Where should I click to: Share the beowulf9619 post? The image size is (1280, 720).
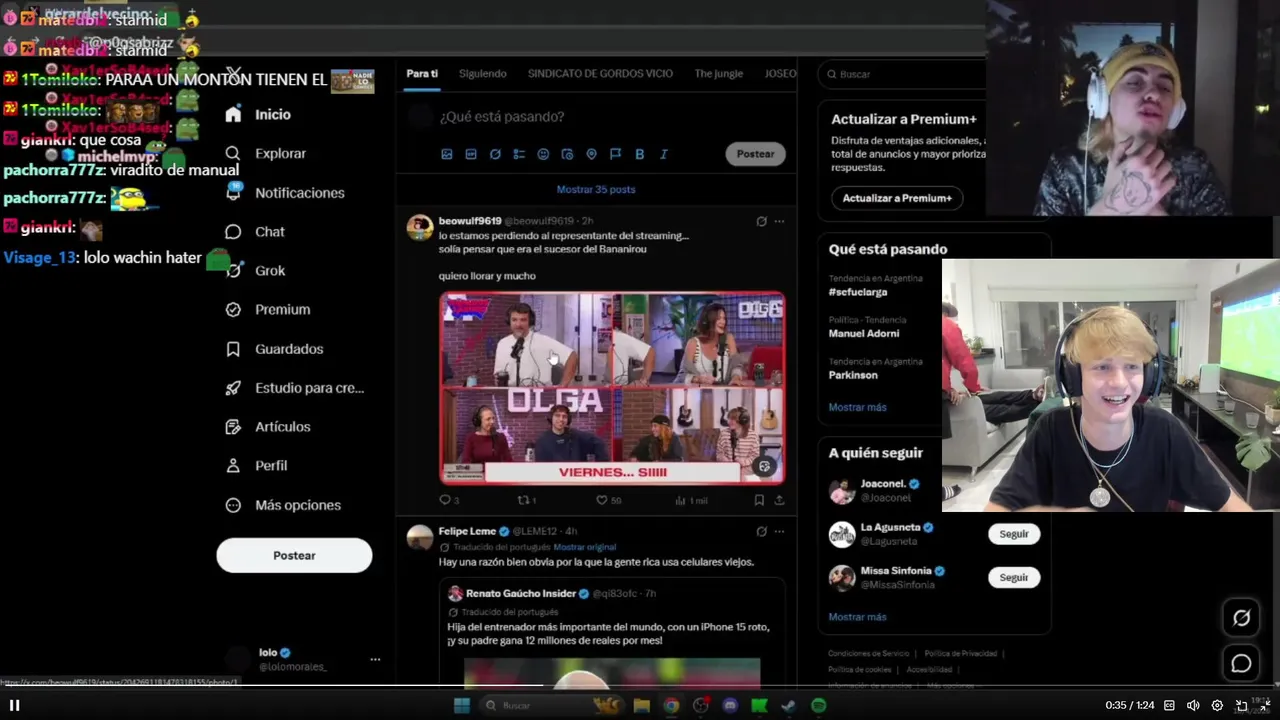779,500
